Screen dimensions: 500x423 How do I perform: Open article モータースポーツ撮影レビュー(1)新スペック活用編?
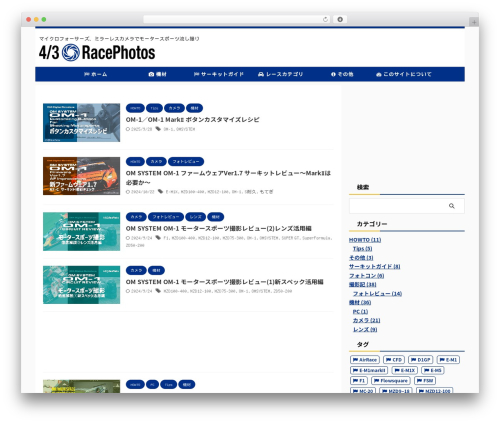click(x=224, y=282)
